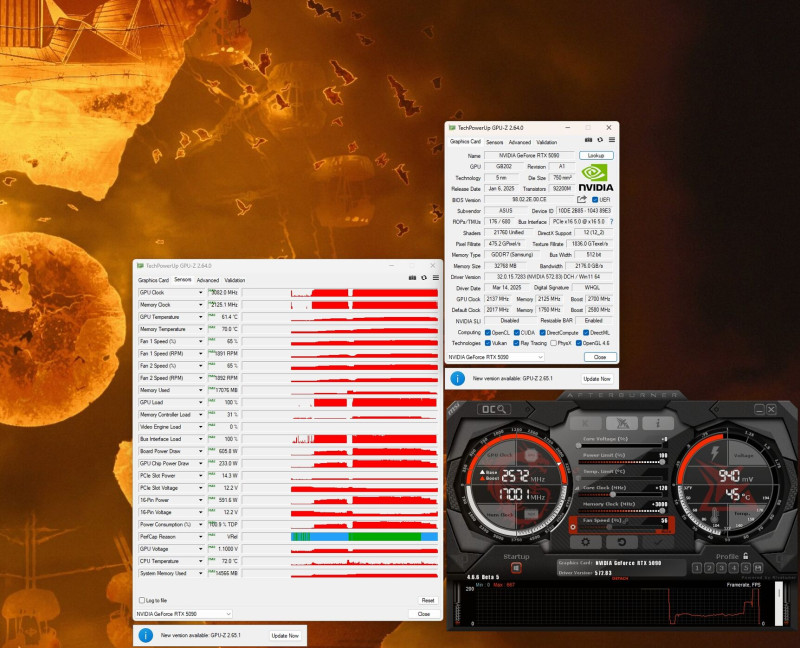Switch to Validation tab in Sensors window

click(x=235, y=280)
